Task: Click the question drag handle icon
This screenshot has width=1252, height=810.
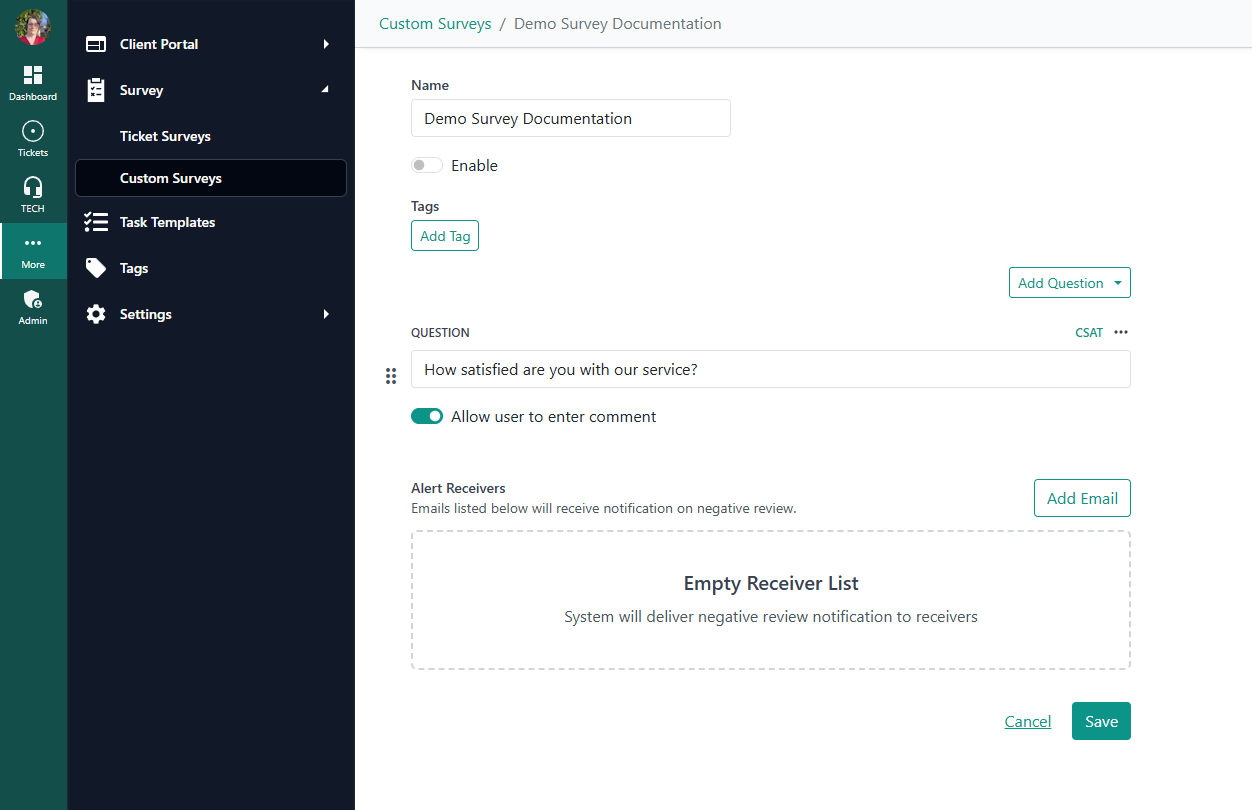Action: pyautogui.click(x=391, y=376)
